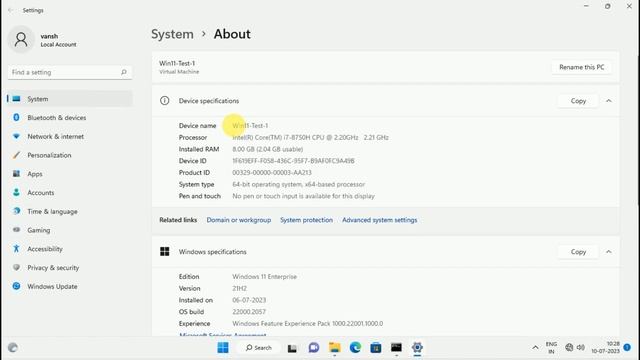Viewport: 640px width, 360px height.
Task: Click the System breadcrumb in the header
Action: 172,34
